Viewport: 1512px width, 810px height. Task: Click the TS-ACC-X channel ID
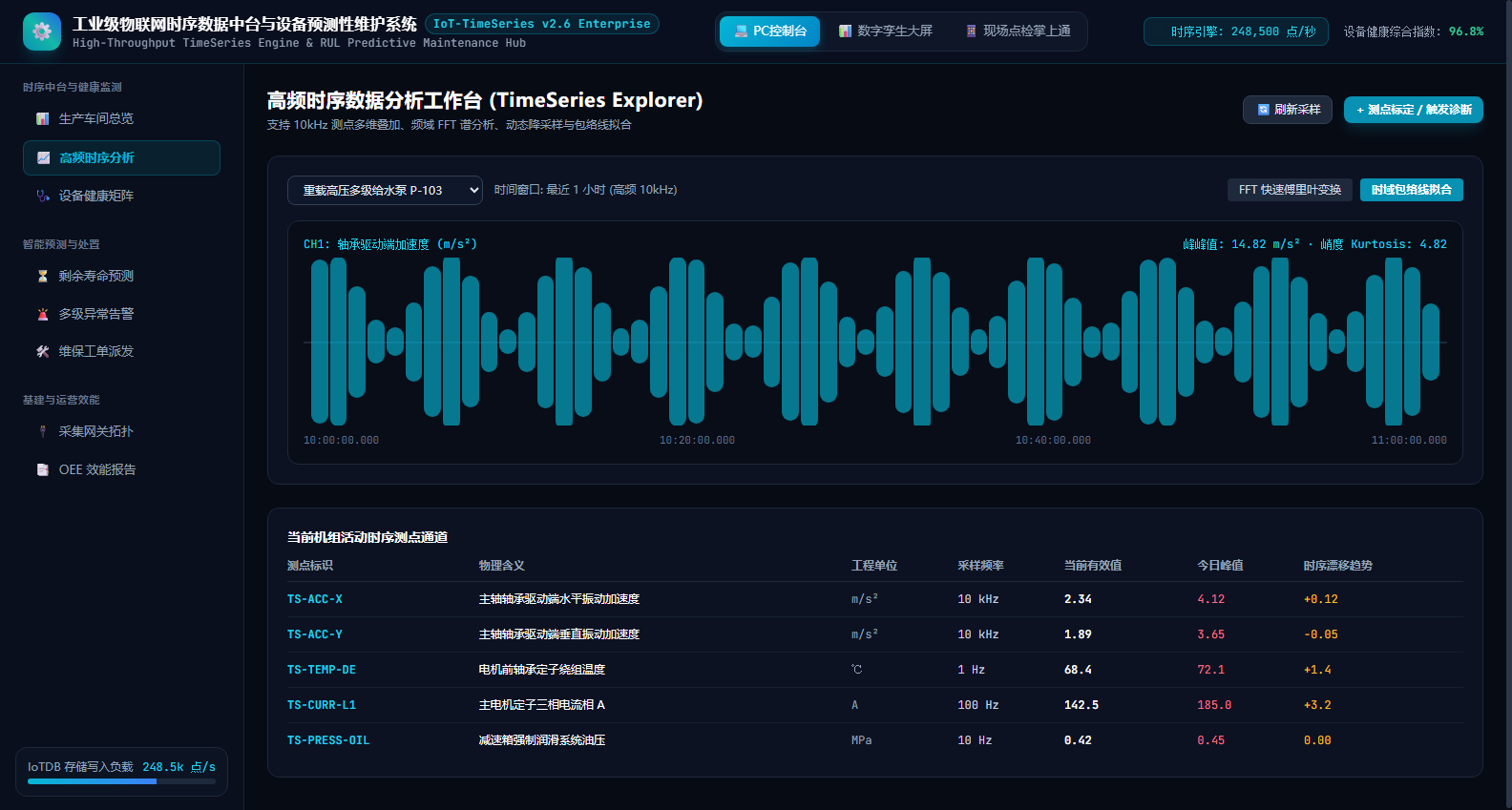point(314,599)
